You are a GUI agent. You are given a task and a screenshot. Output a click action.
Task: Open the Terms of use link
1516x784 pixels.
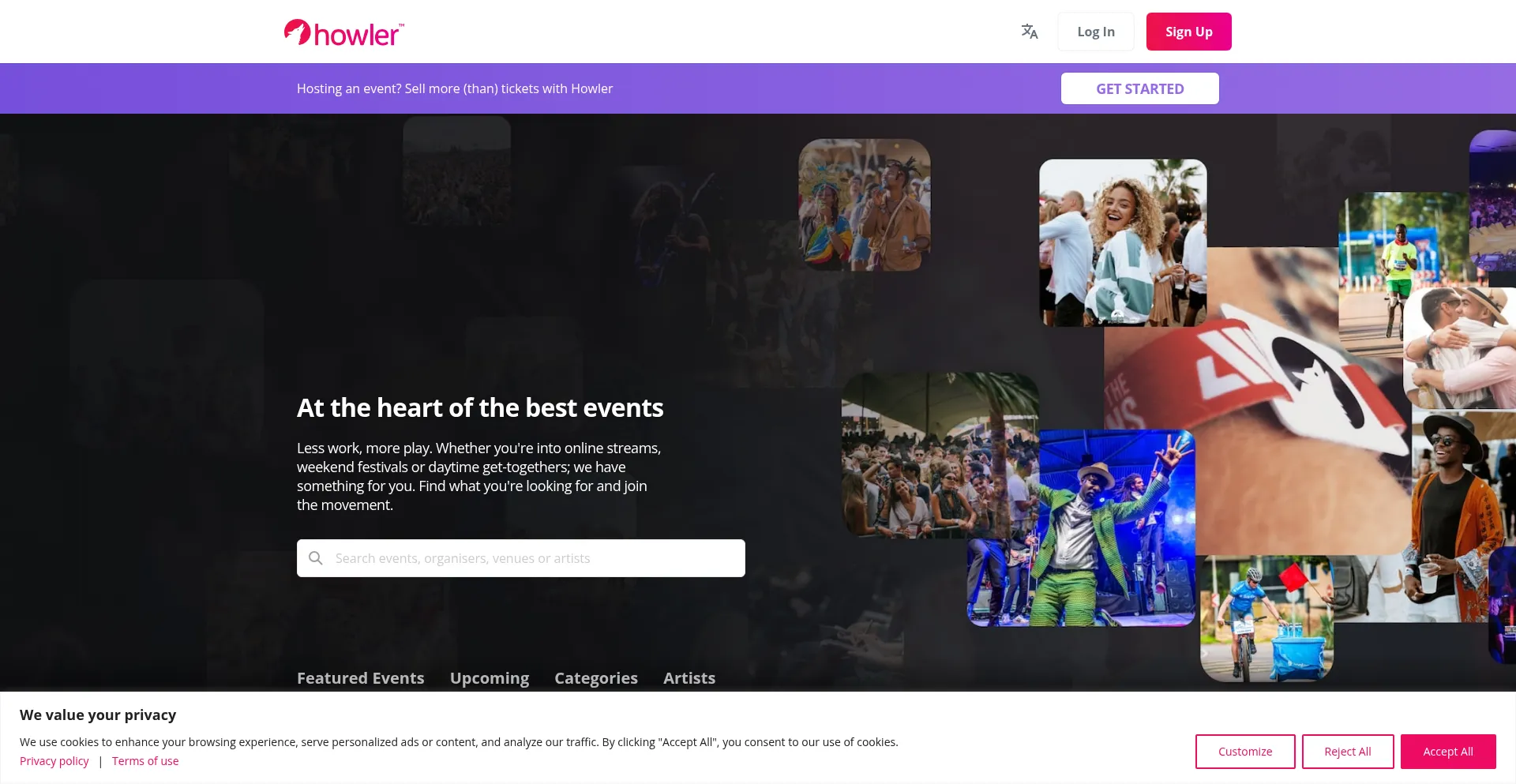pos(145,761)
